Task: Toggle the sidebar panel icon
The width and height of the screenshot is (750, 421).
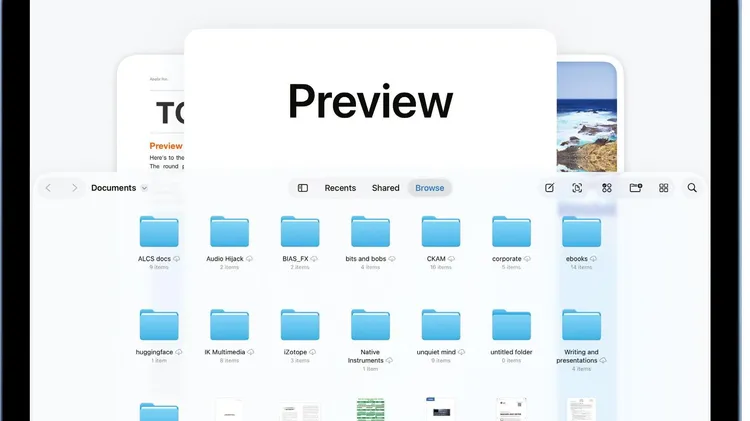Action: [303, 188]
